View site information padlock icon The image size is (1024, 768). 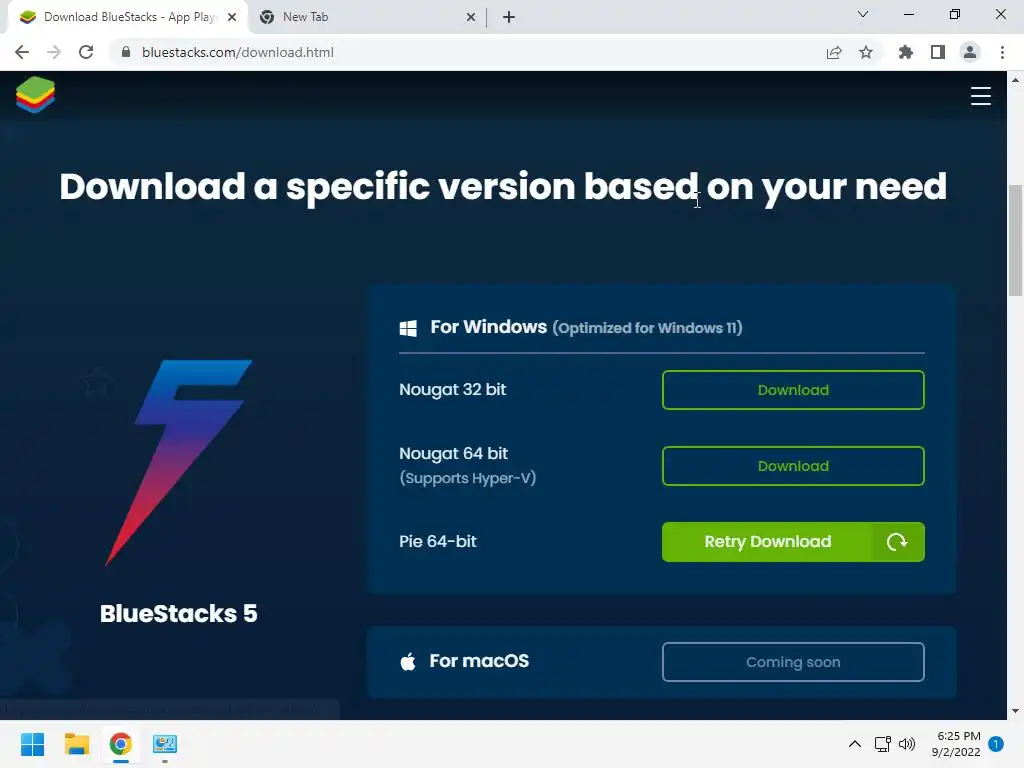tap(125, 52)
